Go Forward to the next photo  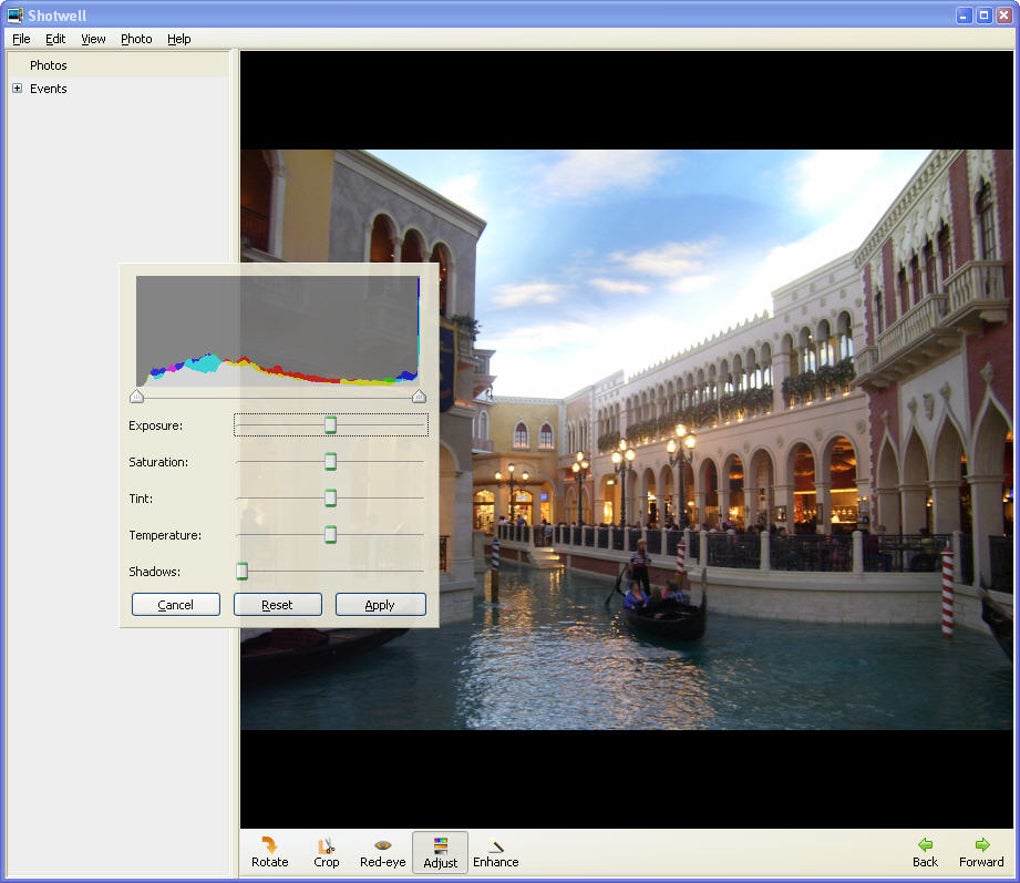(981, 852)
